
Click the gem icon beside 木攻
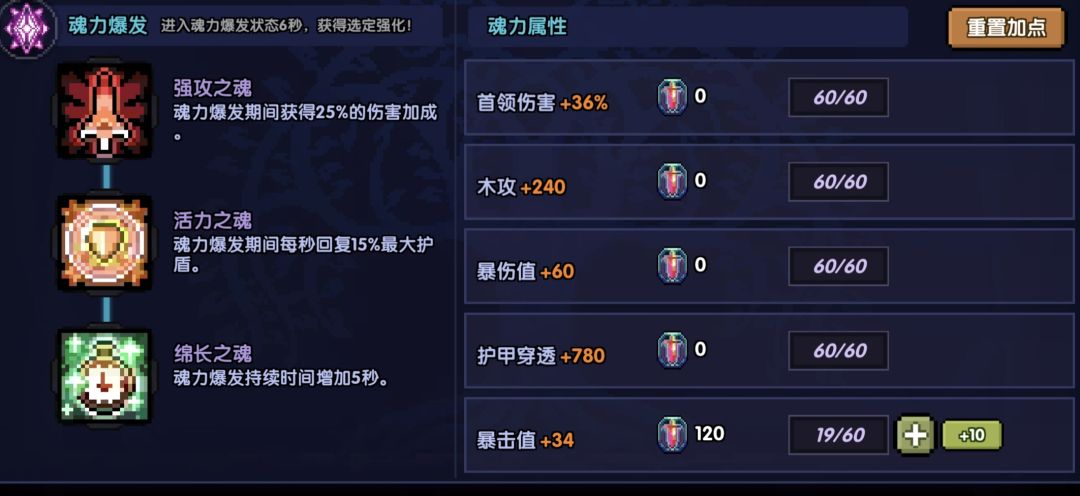pyautogui.click(x=673, y=182)
